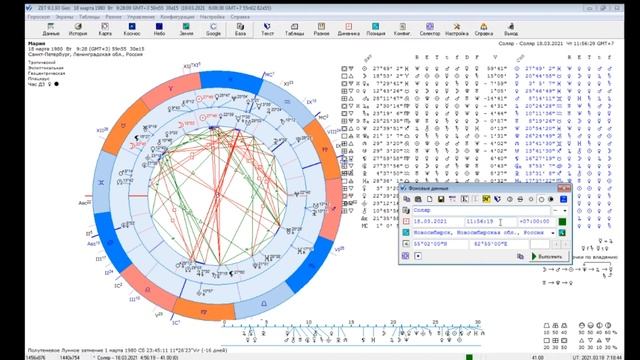Click the Мария chart name header
The image size is (640, 360).
36,43
